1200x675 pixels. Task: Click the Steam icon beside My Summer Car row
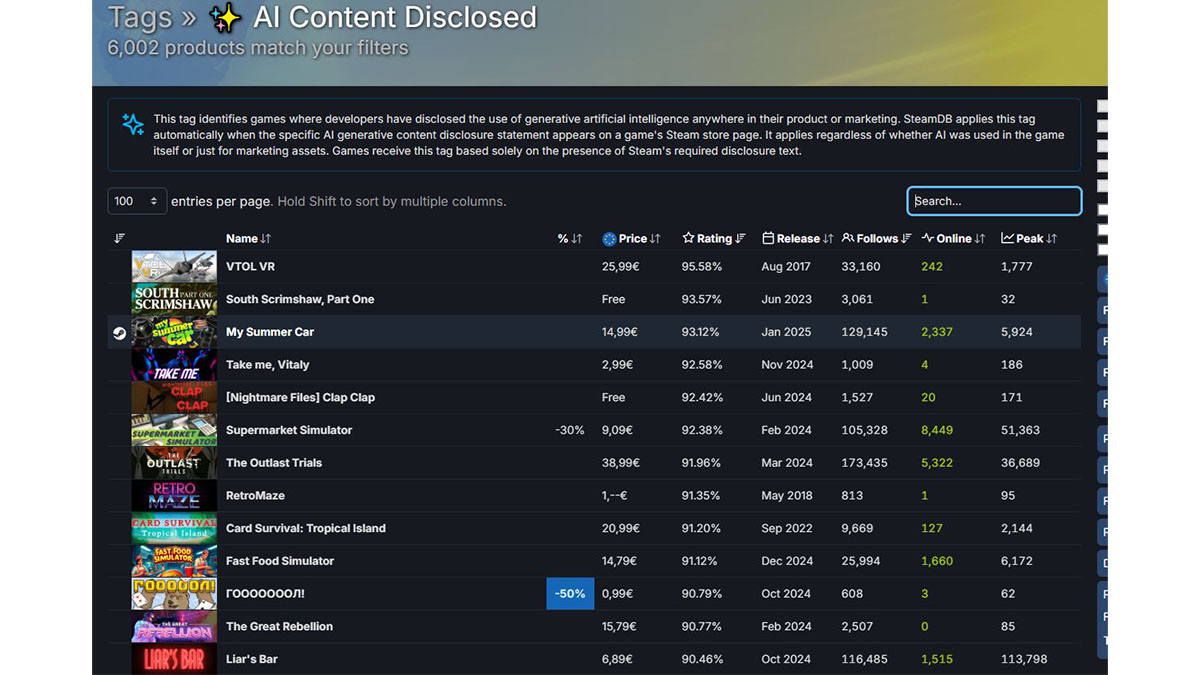(x=119, y=332)
